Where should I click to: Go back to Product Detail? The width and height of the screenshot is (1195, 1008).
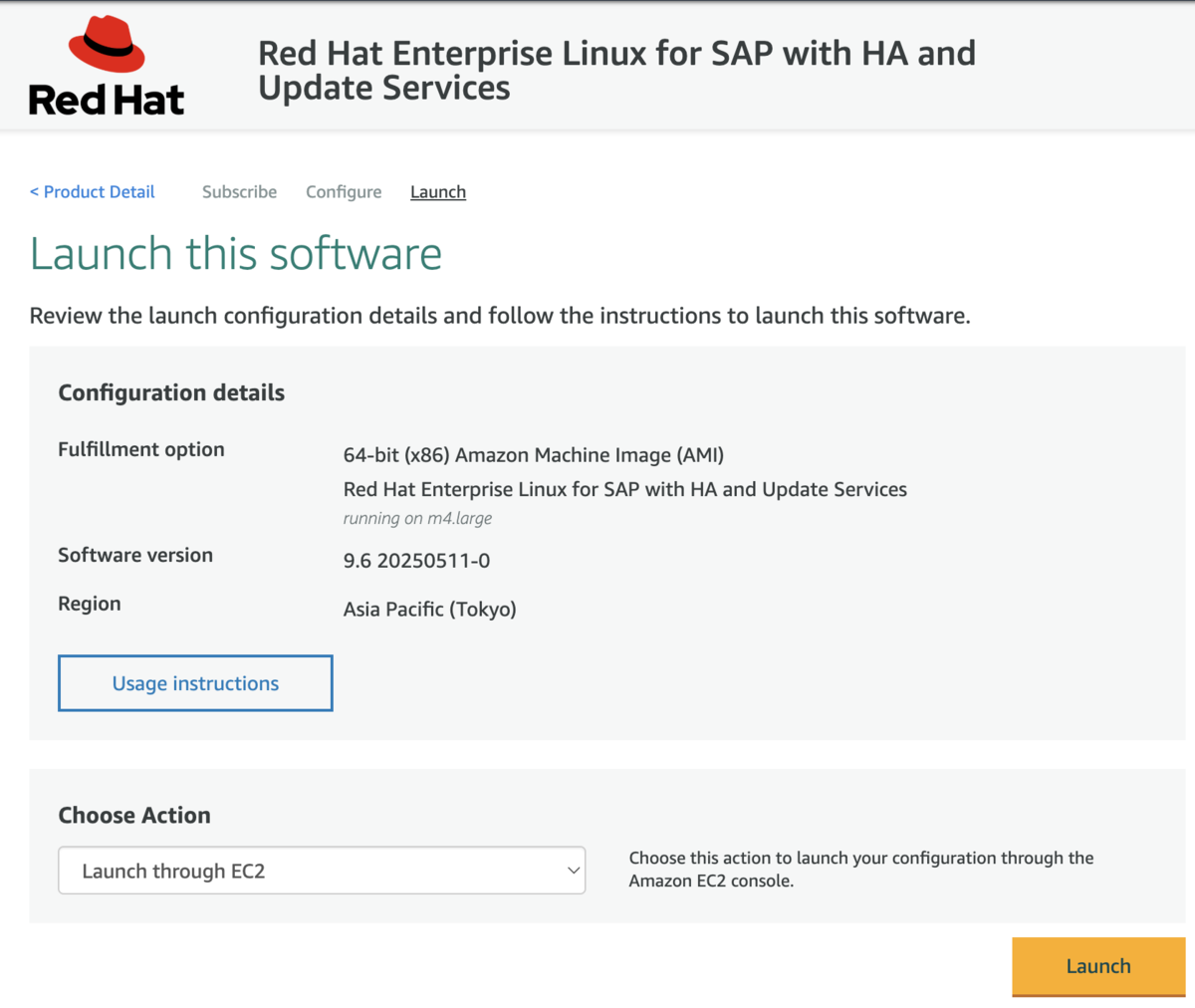coord(93,192)
